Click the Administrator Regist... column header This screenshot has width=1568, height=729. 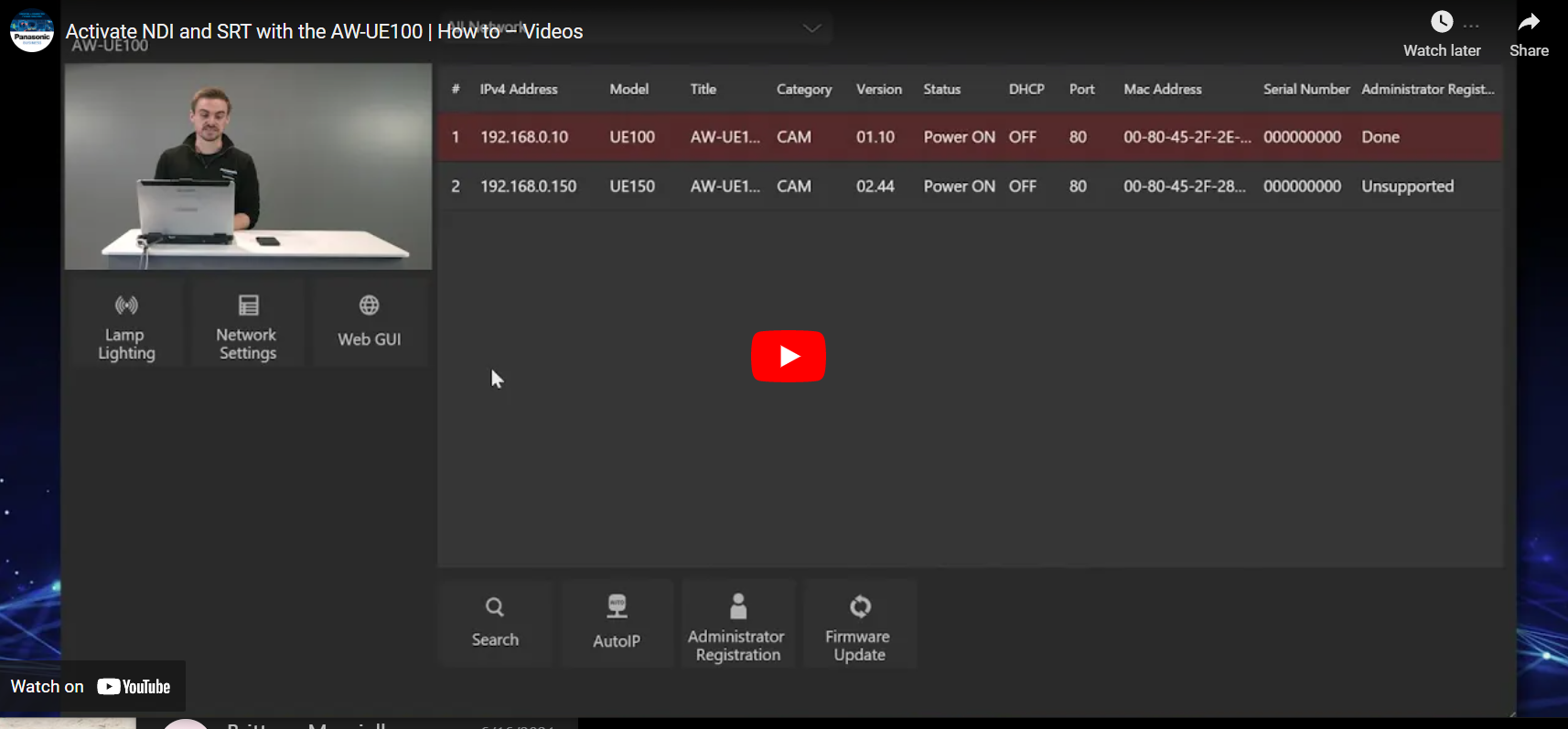(x=1427, y=89)
